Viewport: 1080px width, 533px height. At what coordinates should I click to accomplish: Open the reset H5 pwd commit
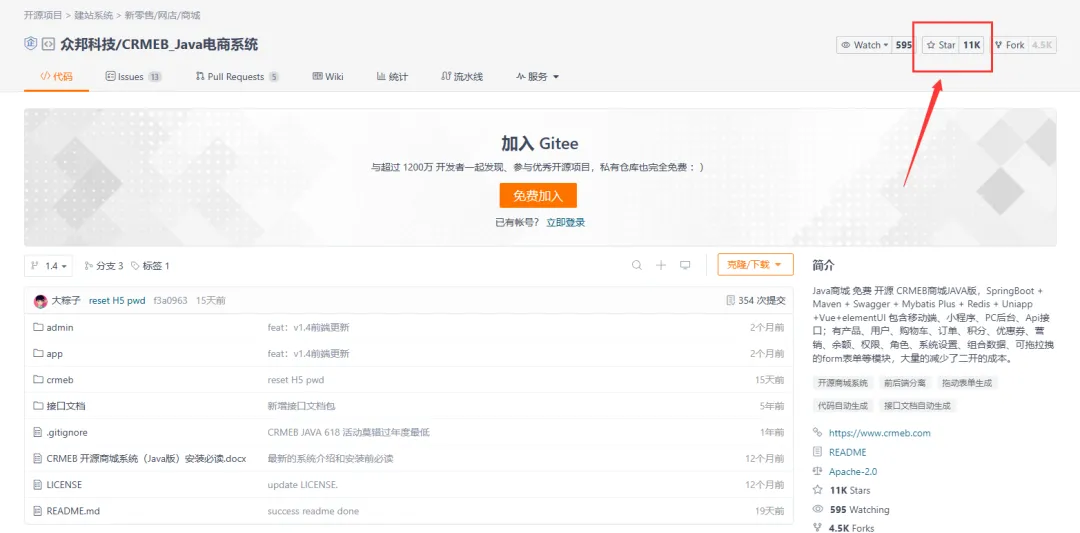[117, 301]
